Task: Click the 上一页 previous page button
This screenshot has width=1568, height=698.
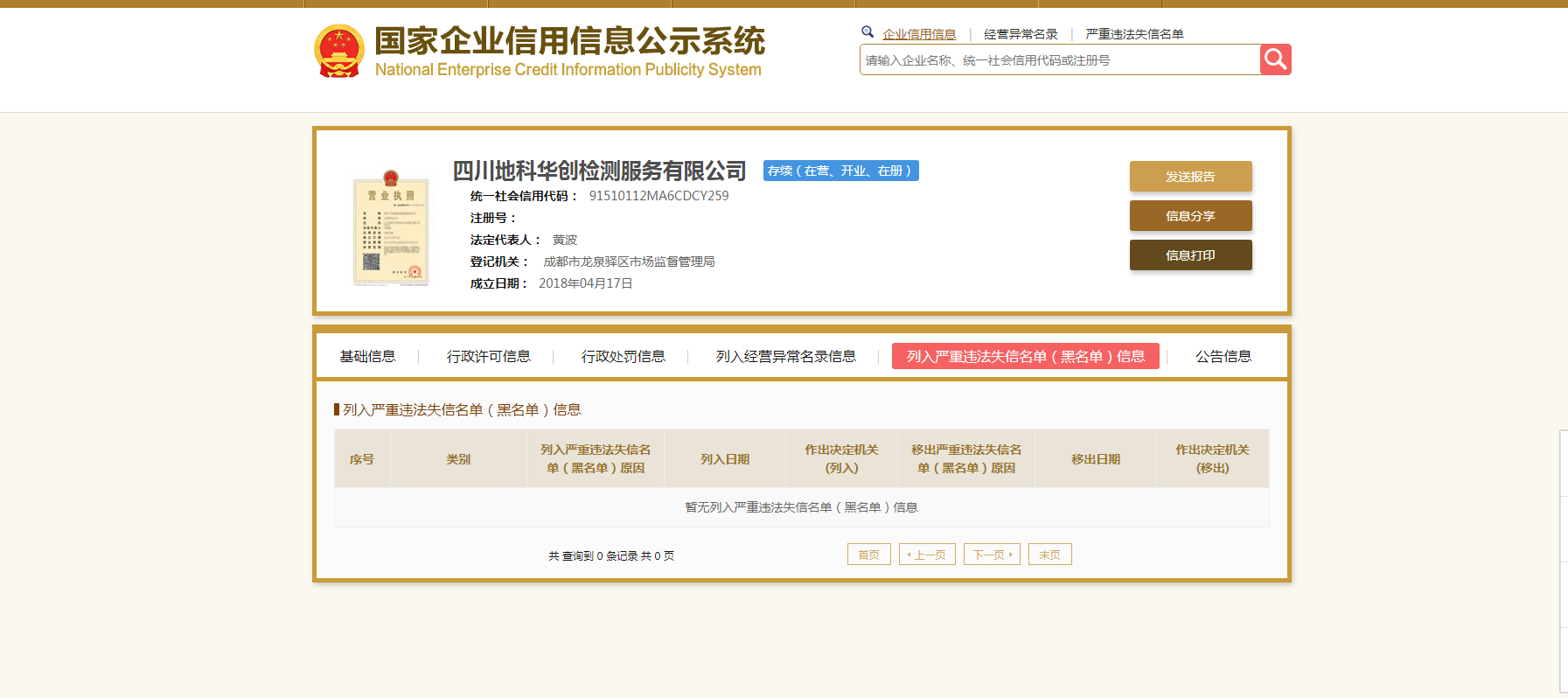Action: (x=927, y=555)
